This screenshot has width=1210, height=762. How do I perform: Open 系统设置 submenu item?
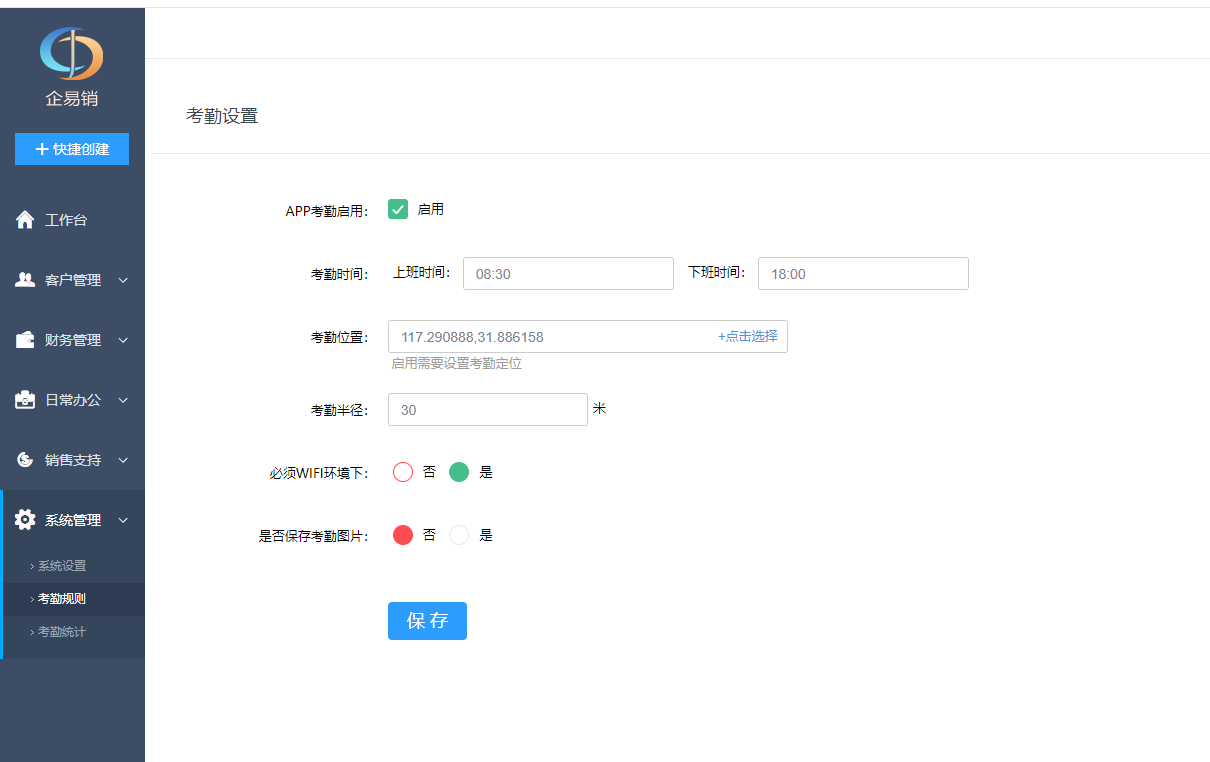click(x=62, y=566)
